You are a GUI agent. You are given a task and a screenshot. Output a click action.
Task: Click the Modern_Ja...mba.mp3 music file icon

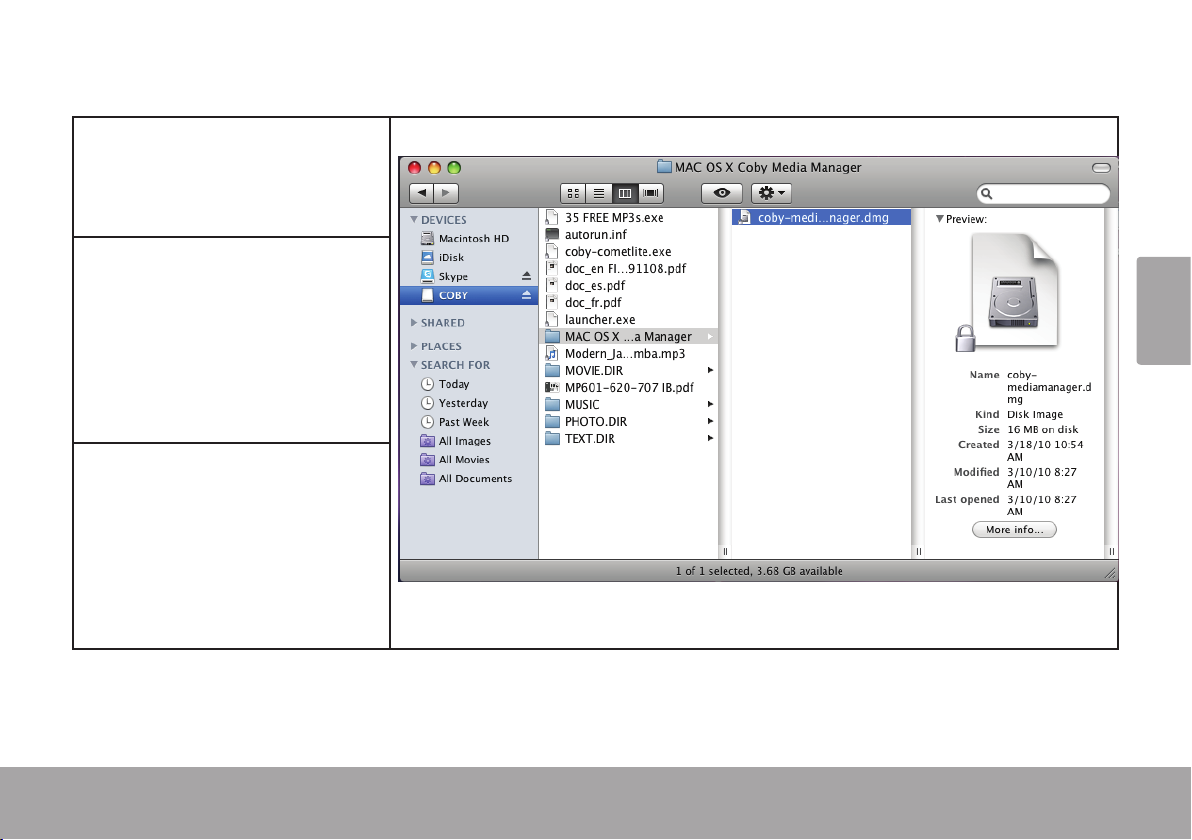click(553, 353)
